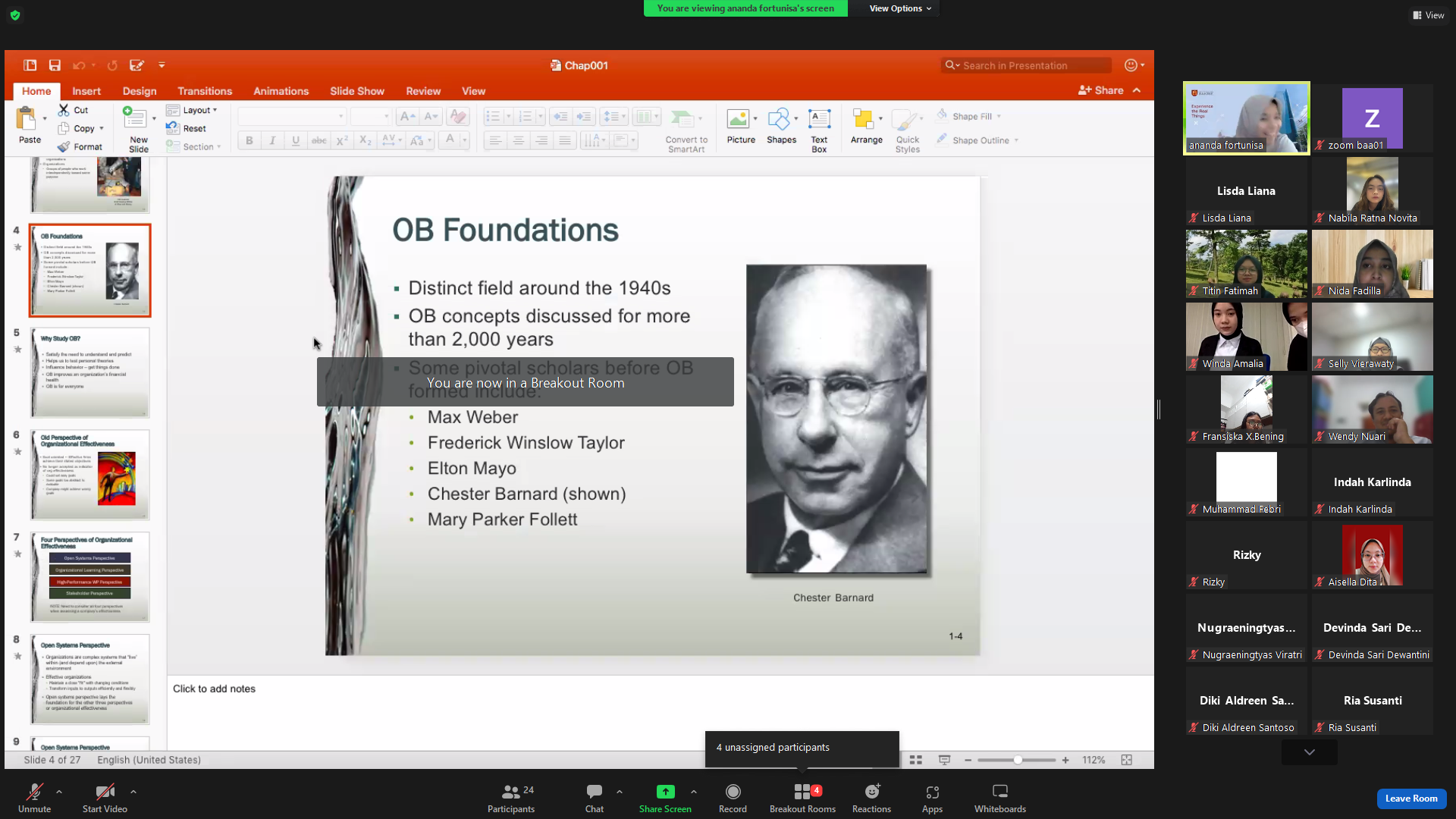Switch to the Design ribbon tab
The width and height of the screenshot is (1456, 819).
(140, 91)
